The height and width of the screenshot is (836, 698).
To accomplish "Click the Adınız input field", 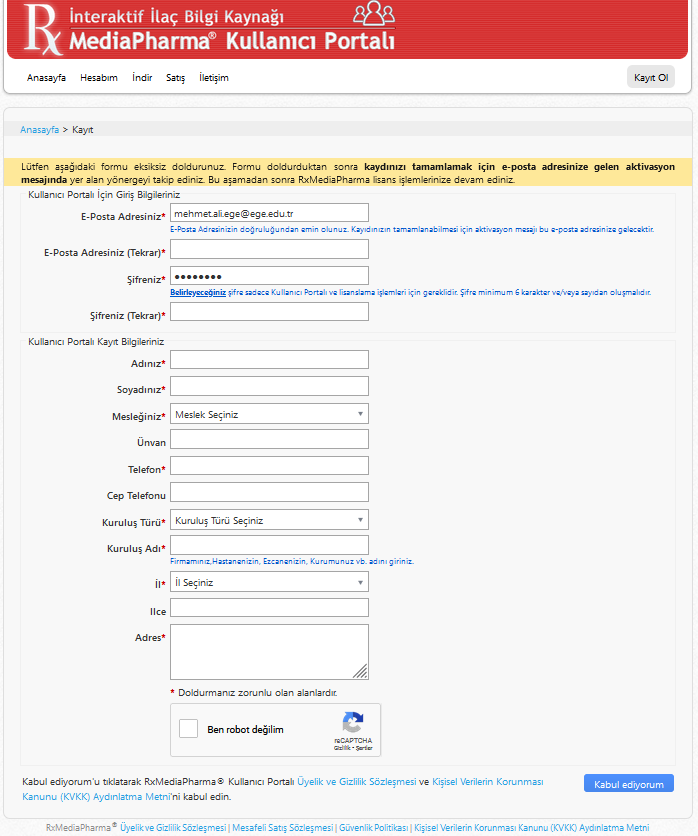I will click(x=269, y=360).
